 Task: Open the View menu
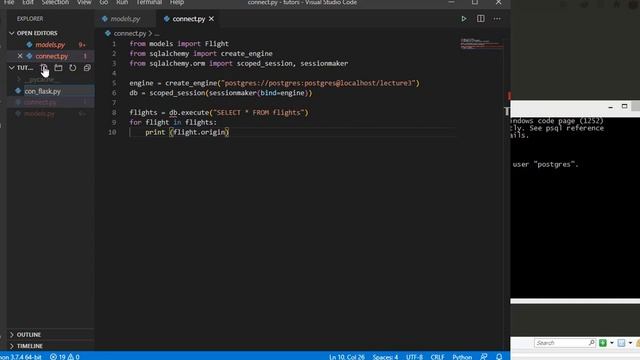[x=84, y=2]
